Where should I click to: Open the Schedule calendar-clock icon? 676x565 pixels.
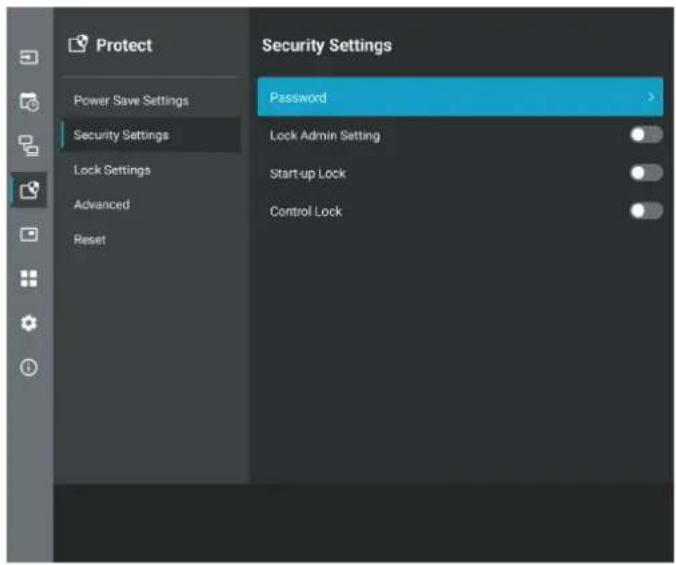click(29, 102)
